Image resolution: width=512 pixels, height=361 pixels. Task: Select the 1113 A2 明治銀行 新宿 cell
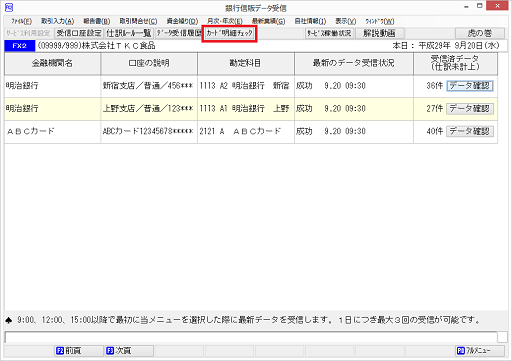pyautogui.click(x=246, y=86)
